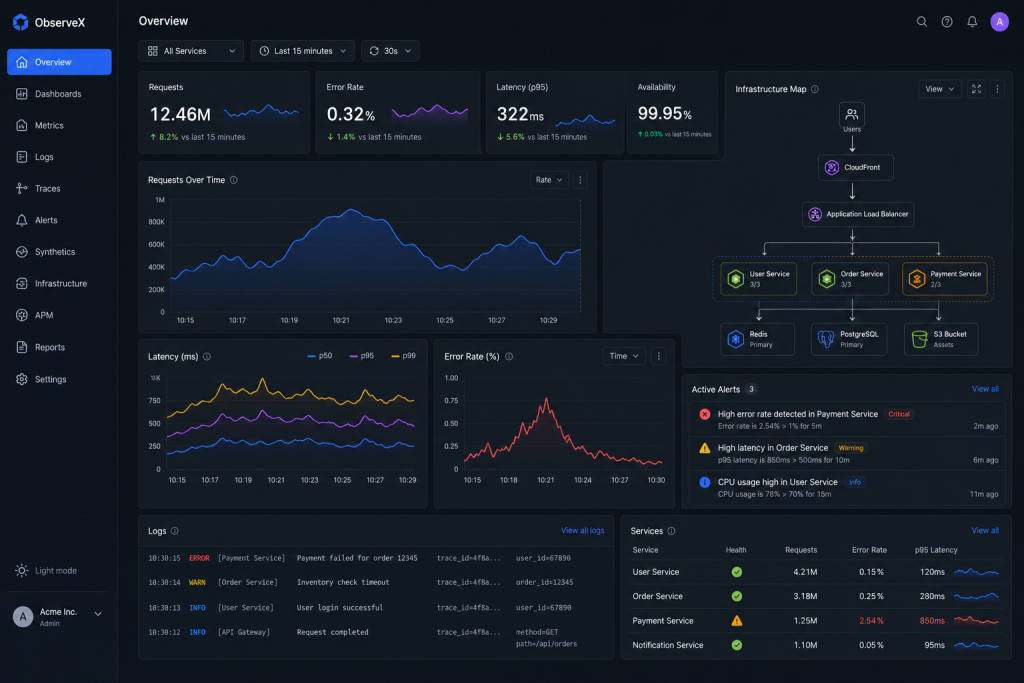Show info icon for Infrastructure Map
This screenshot has width=1024, height=683.
tap(814, 89)
